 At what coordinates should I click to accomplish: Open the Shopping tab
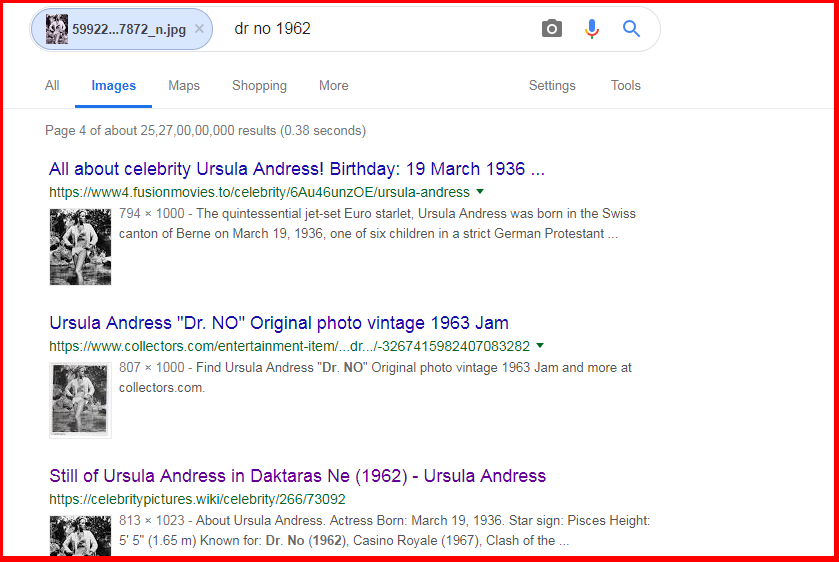coord(259,86)
